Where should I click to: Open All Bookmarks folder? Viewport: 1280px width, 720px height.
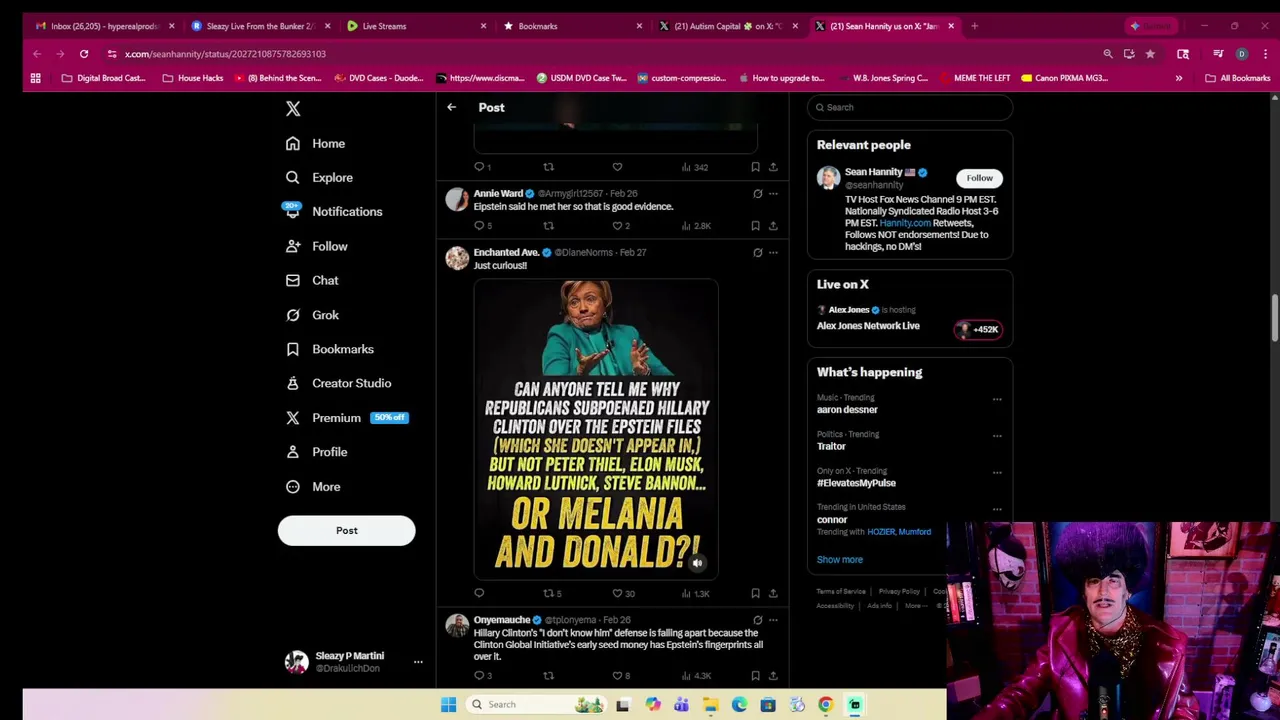coord(1238,78)
